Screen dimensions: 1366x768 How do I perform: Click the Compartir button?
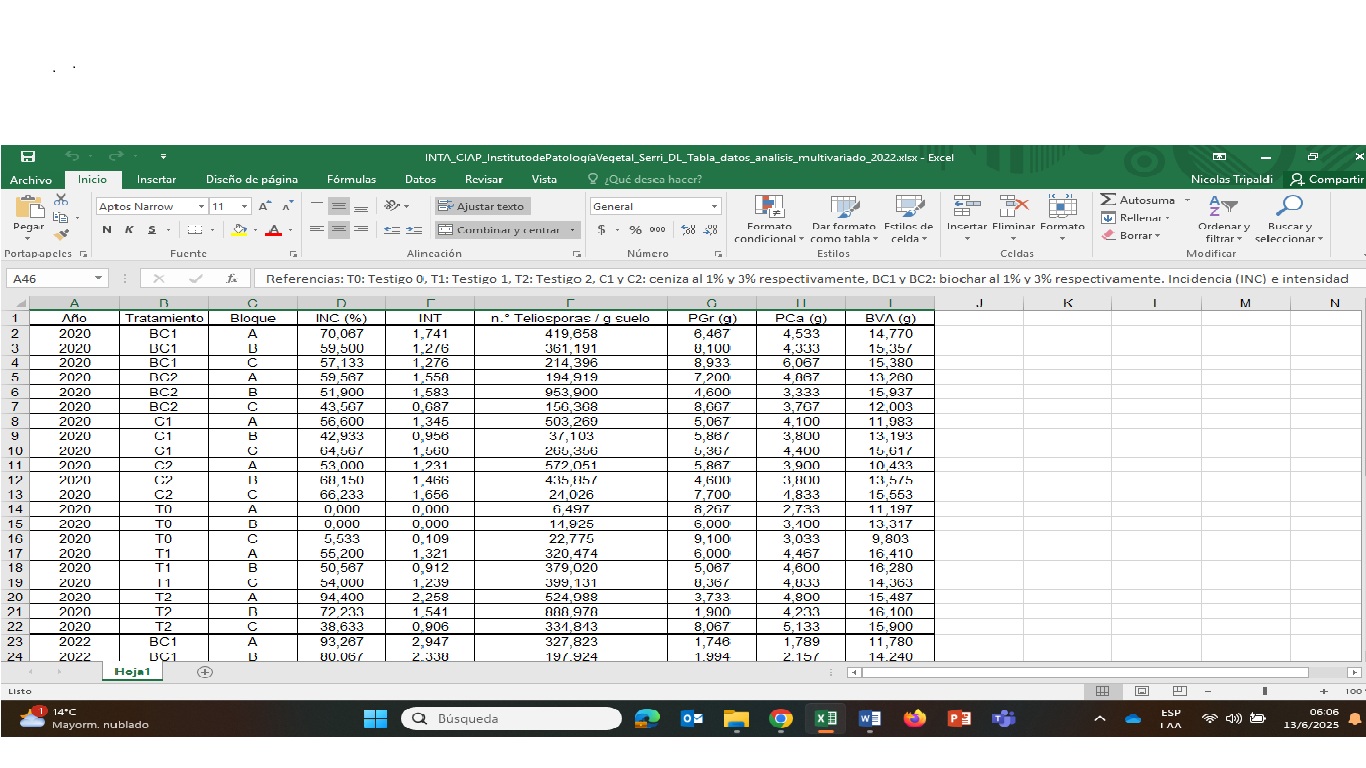click(x=1327, y=180)
